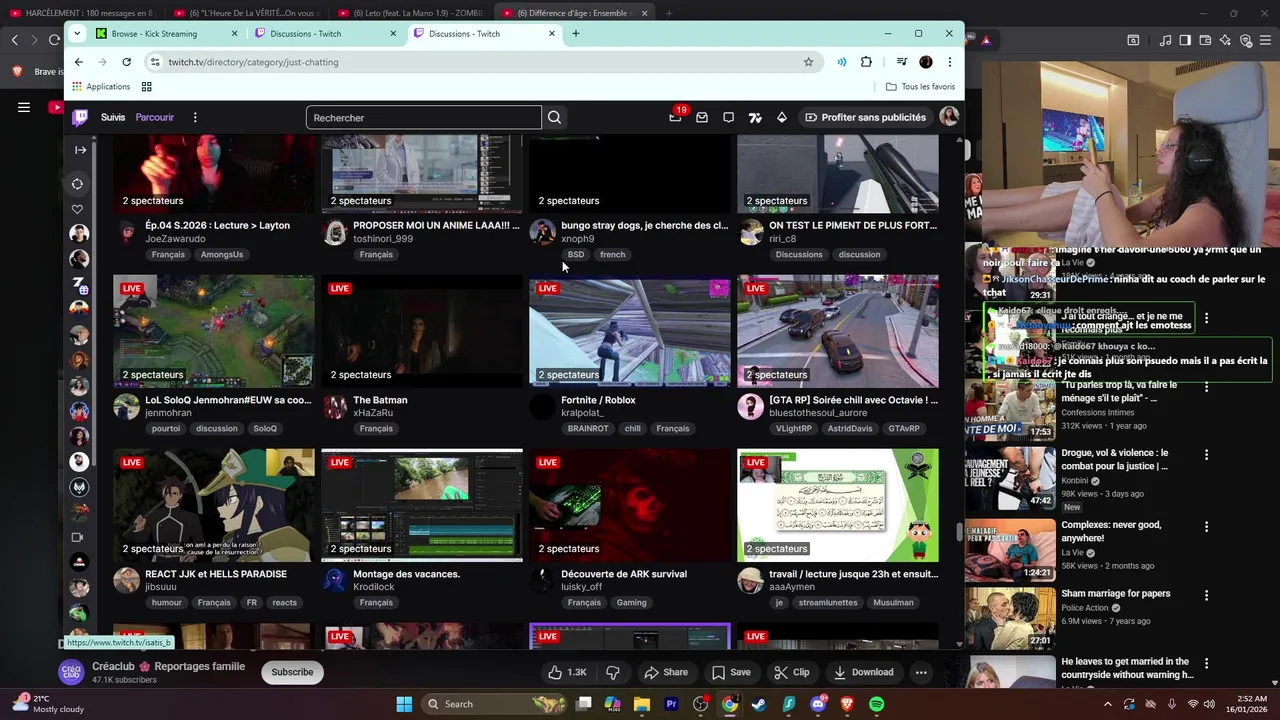Open channel name jibsuuu
Image resolution: width=1280 pixels, height=720 pixels.
point(160,587)
